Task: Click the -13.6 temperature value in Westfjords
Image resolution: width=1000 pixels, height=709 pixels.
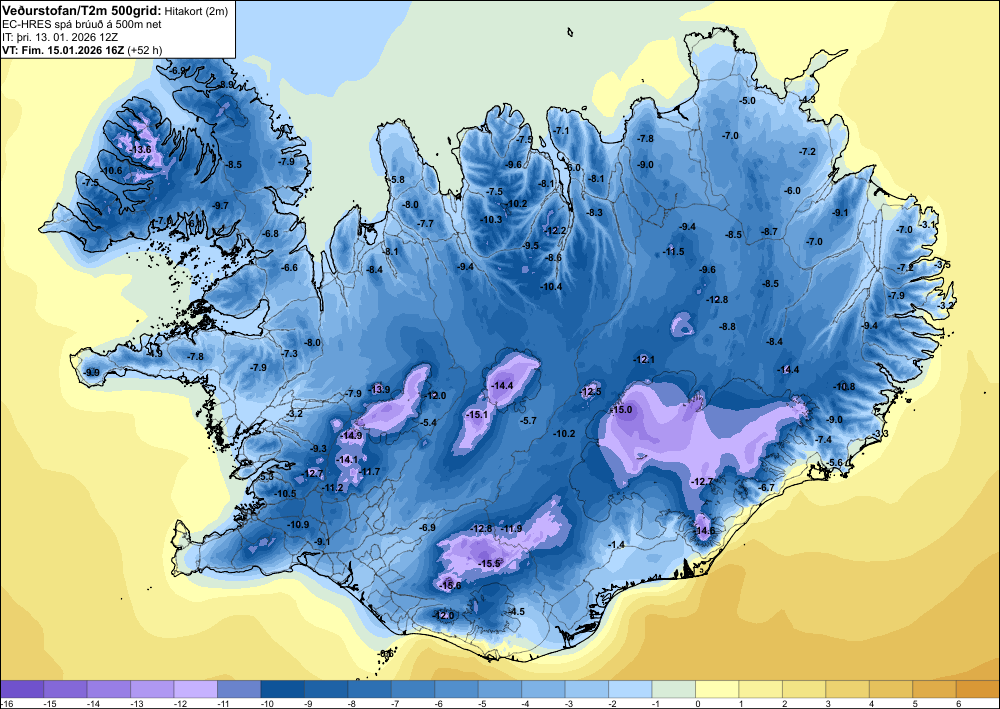Action: [140, 150]
